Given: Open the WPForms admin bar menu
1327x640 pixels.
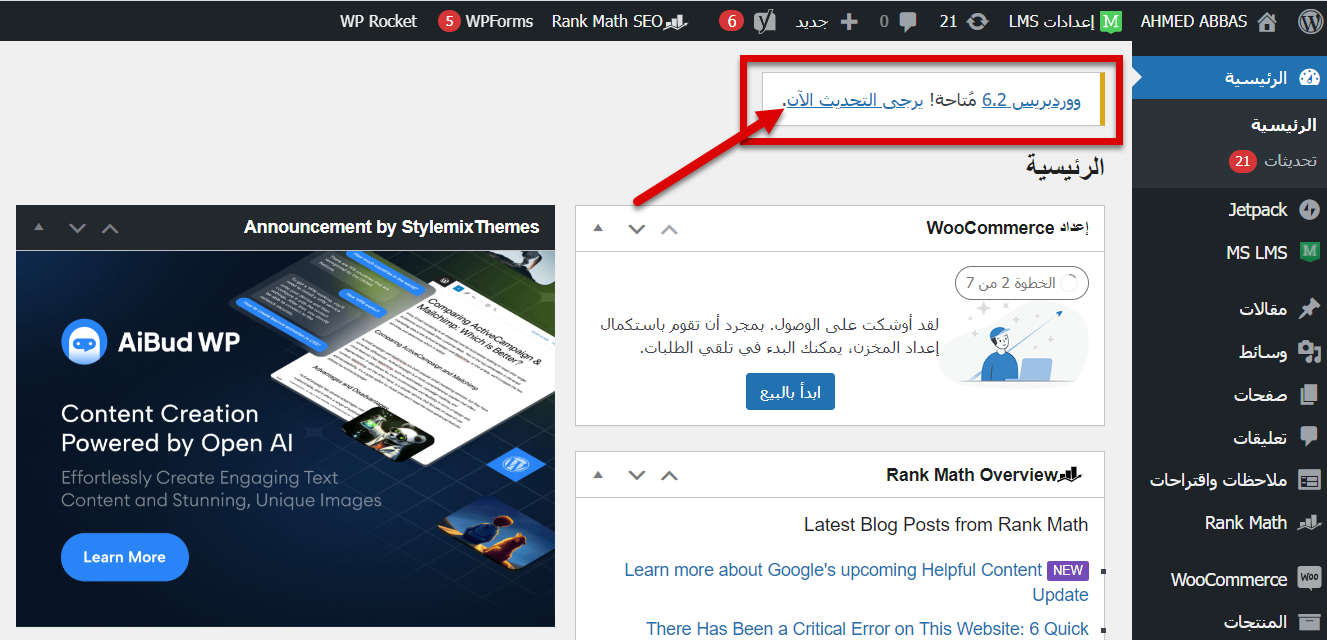Looking at the screenshot, I should [486, 21].
